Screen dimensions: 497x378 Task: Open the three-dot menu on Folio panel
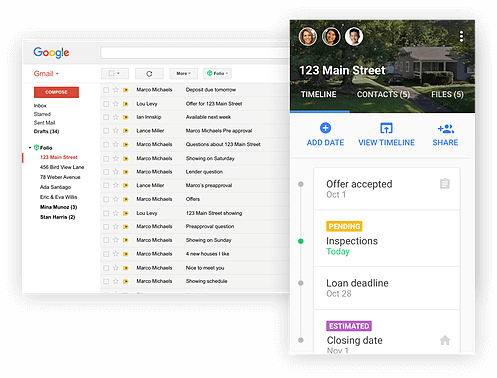pyautogui.click(x=461, y=36)
